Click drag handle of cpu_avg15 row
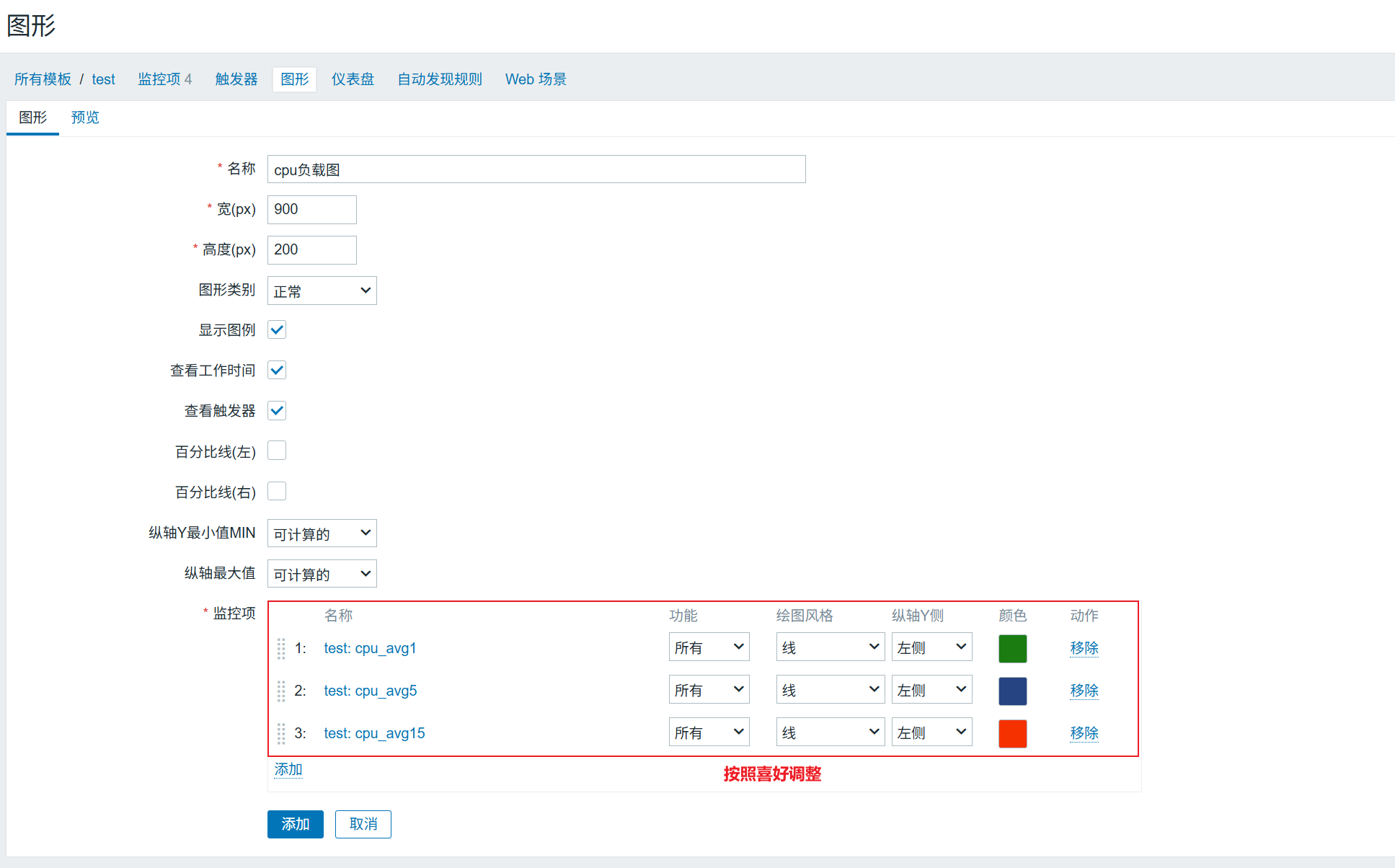Viewport: 1395px width, 868px height. [281, 733]
